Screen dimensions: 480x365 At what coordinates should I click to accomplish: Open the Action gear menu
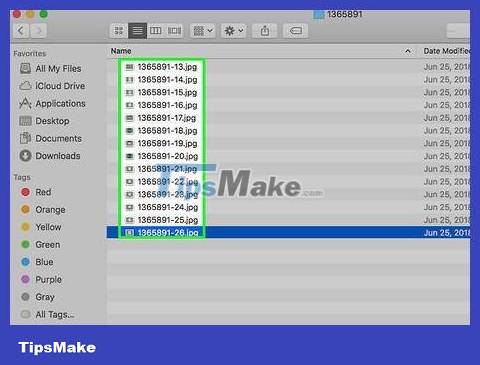(x=234, y=31)
